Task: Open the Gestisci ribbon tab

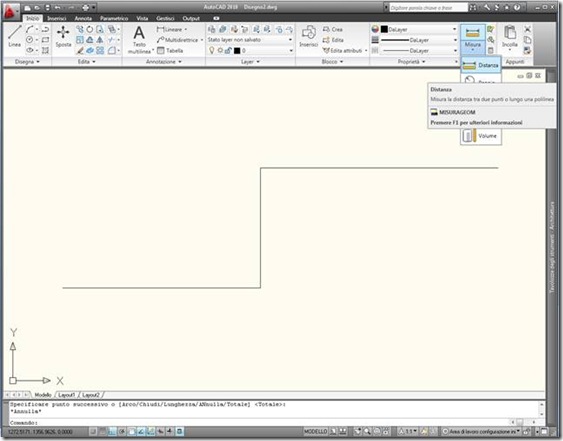Action: [x=165, y=18]
